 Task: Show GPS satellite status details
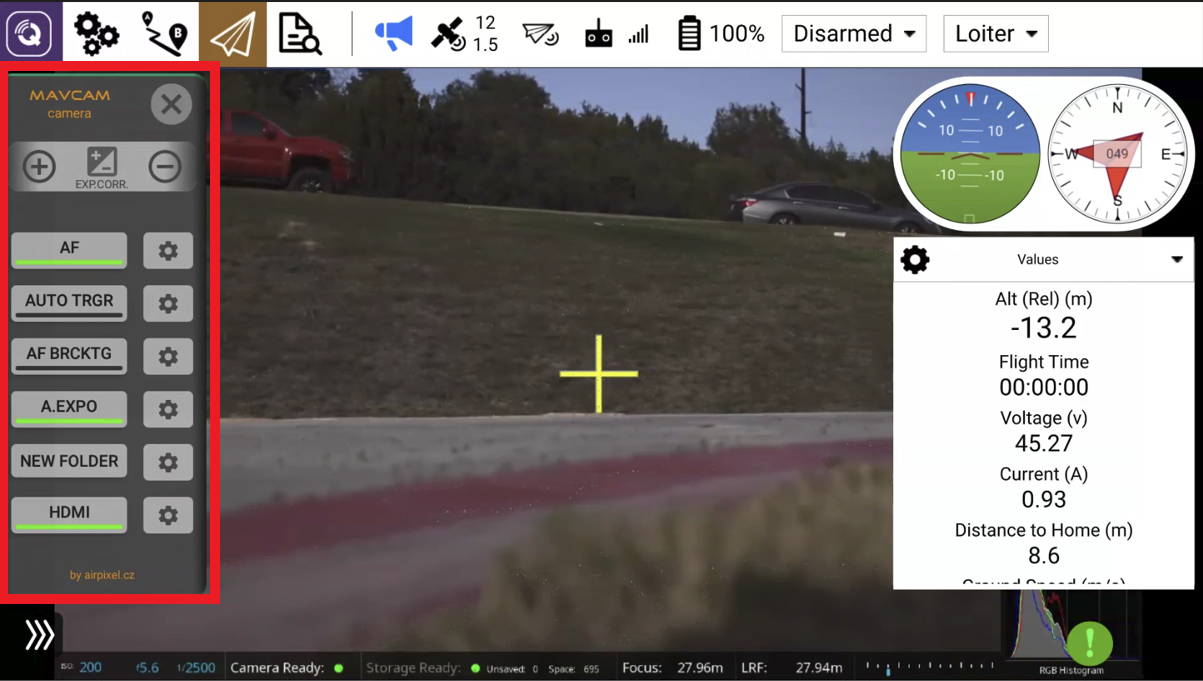[x=463, y=34]
